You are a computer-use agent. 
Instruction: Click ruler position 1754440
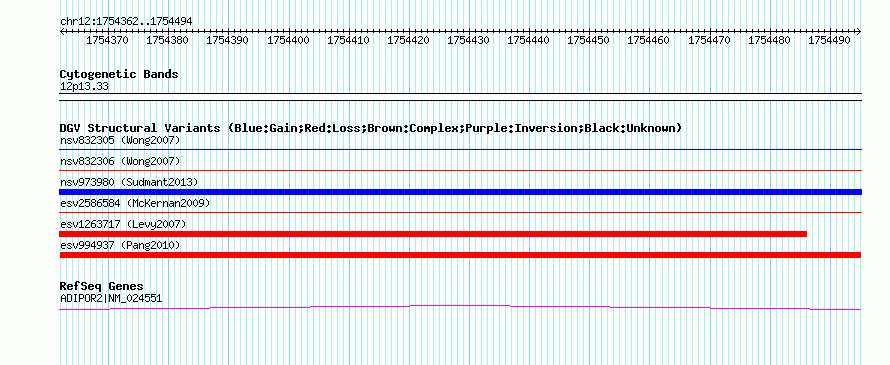(x=528, y=41)
